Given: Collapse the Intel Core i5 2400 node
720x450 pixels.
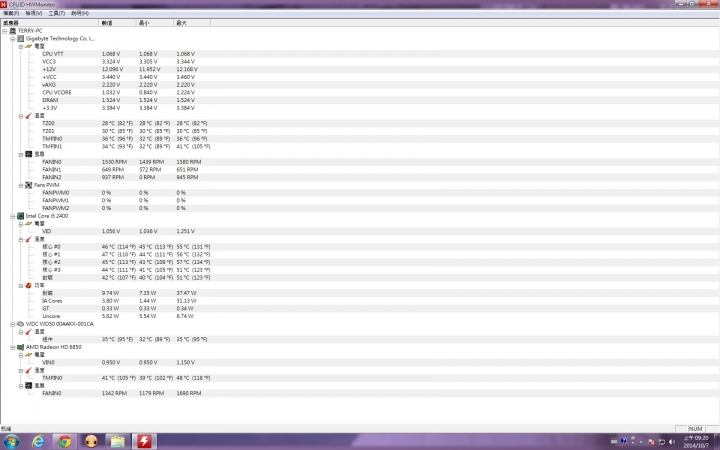Looking at the screenshot, I should tap(13, 216).
